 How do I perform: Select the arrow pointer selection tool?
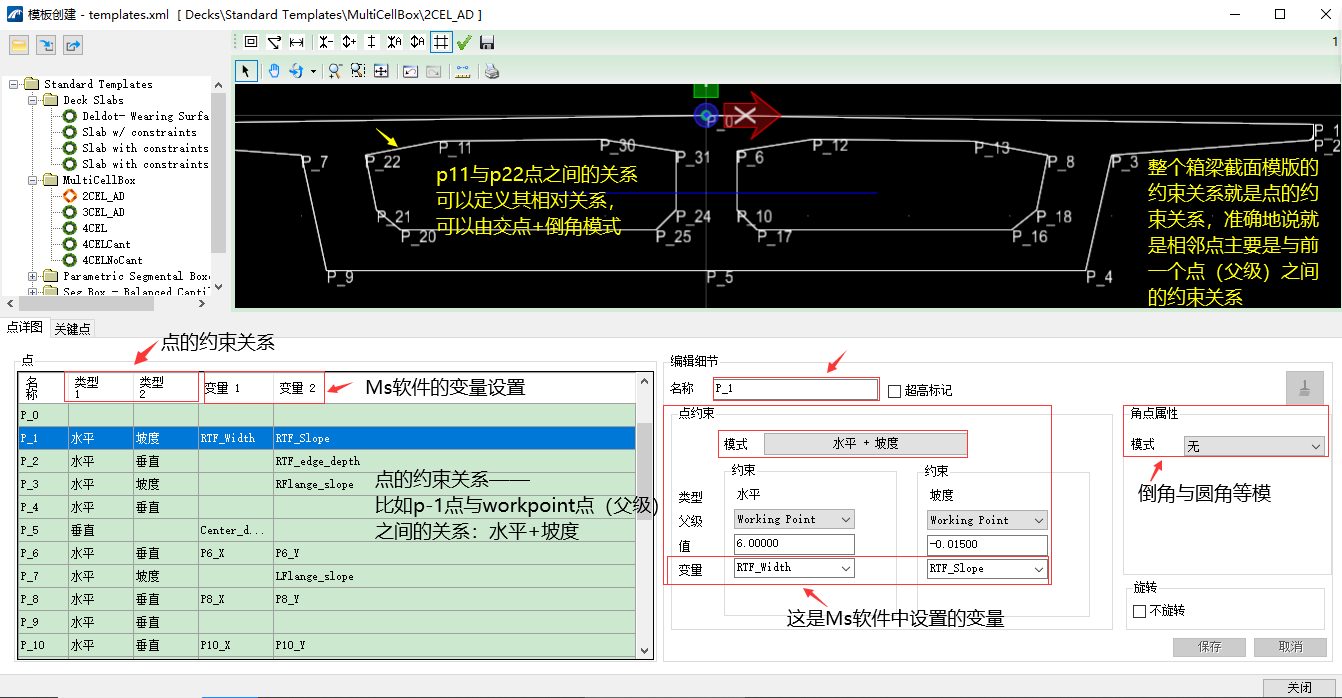[247, 71]
